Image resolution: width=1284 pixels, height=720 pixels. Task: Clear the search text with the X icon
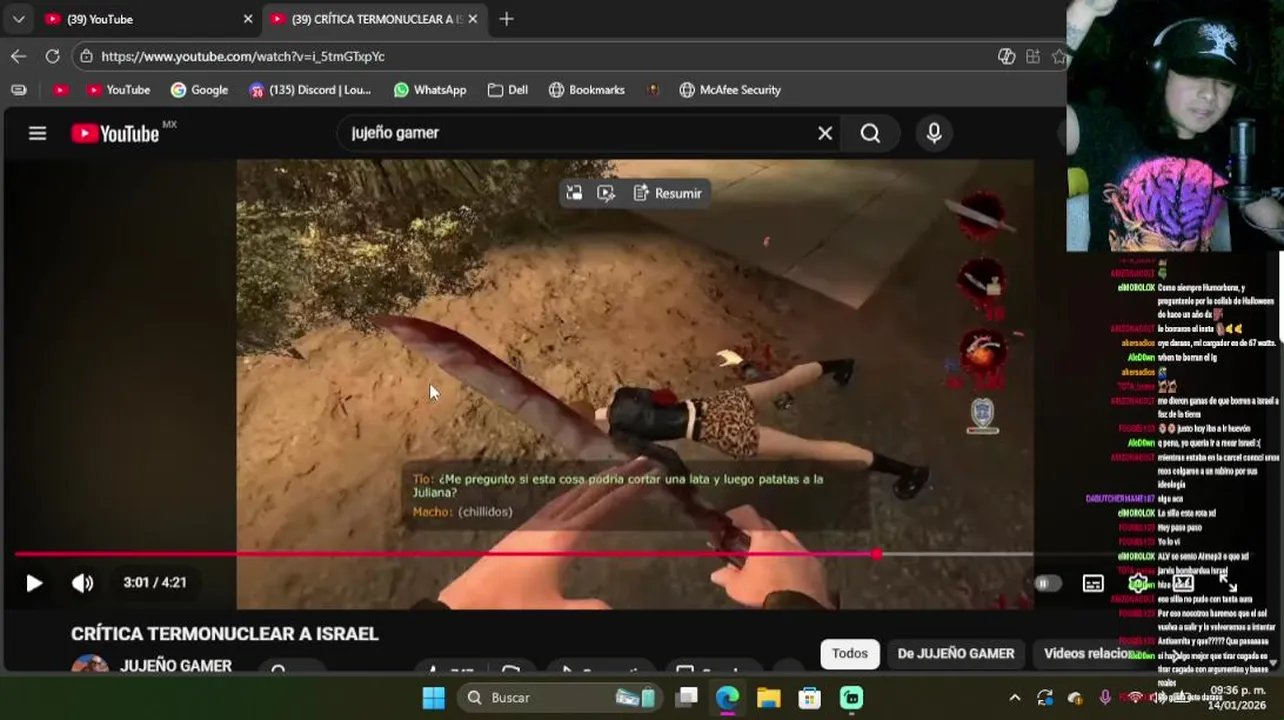coord(825,133)
